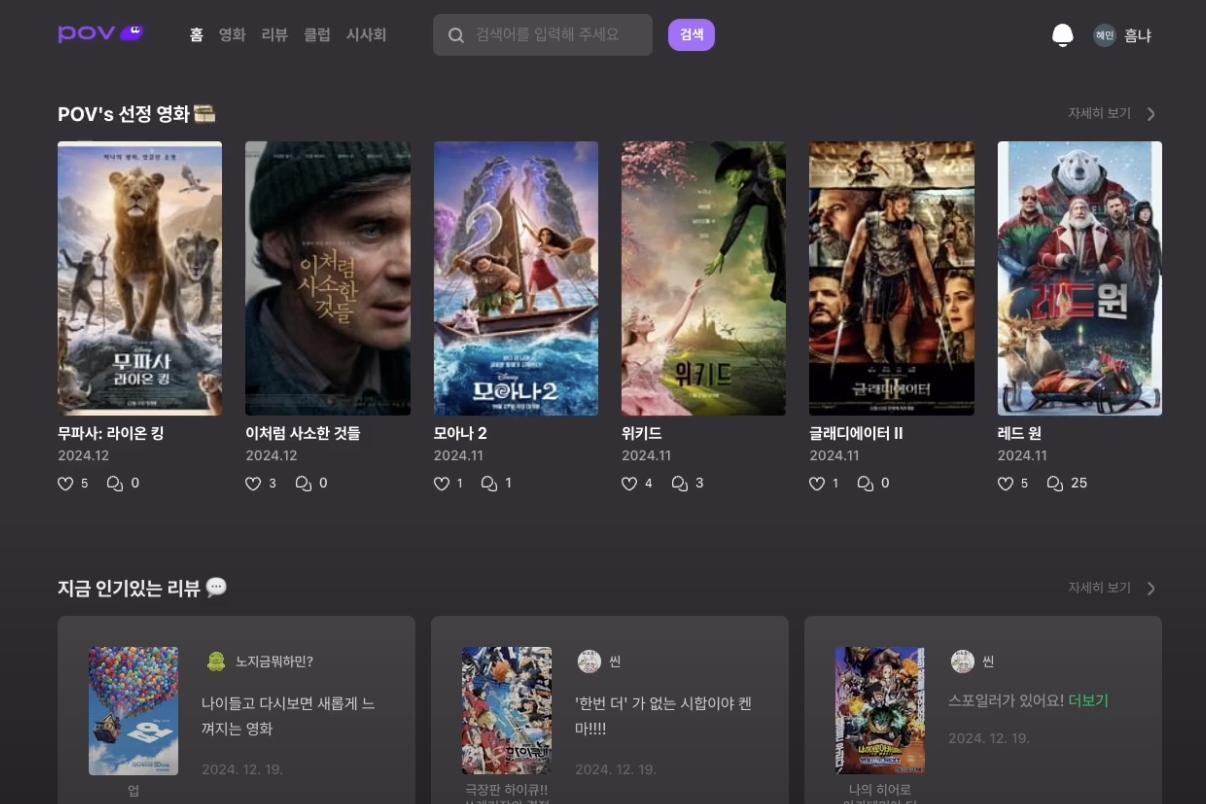Open 나의 히어로 아카데미아 poster in reviews

[x=880, y=711]
